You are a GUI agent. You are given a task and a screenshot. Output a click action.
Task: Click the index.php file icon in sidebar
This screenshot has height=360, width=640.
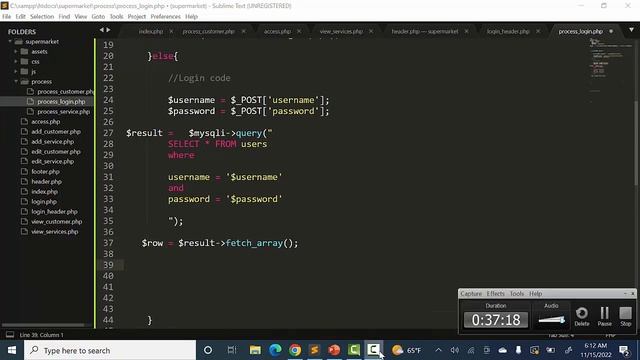(24, 191)
